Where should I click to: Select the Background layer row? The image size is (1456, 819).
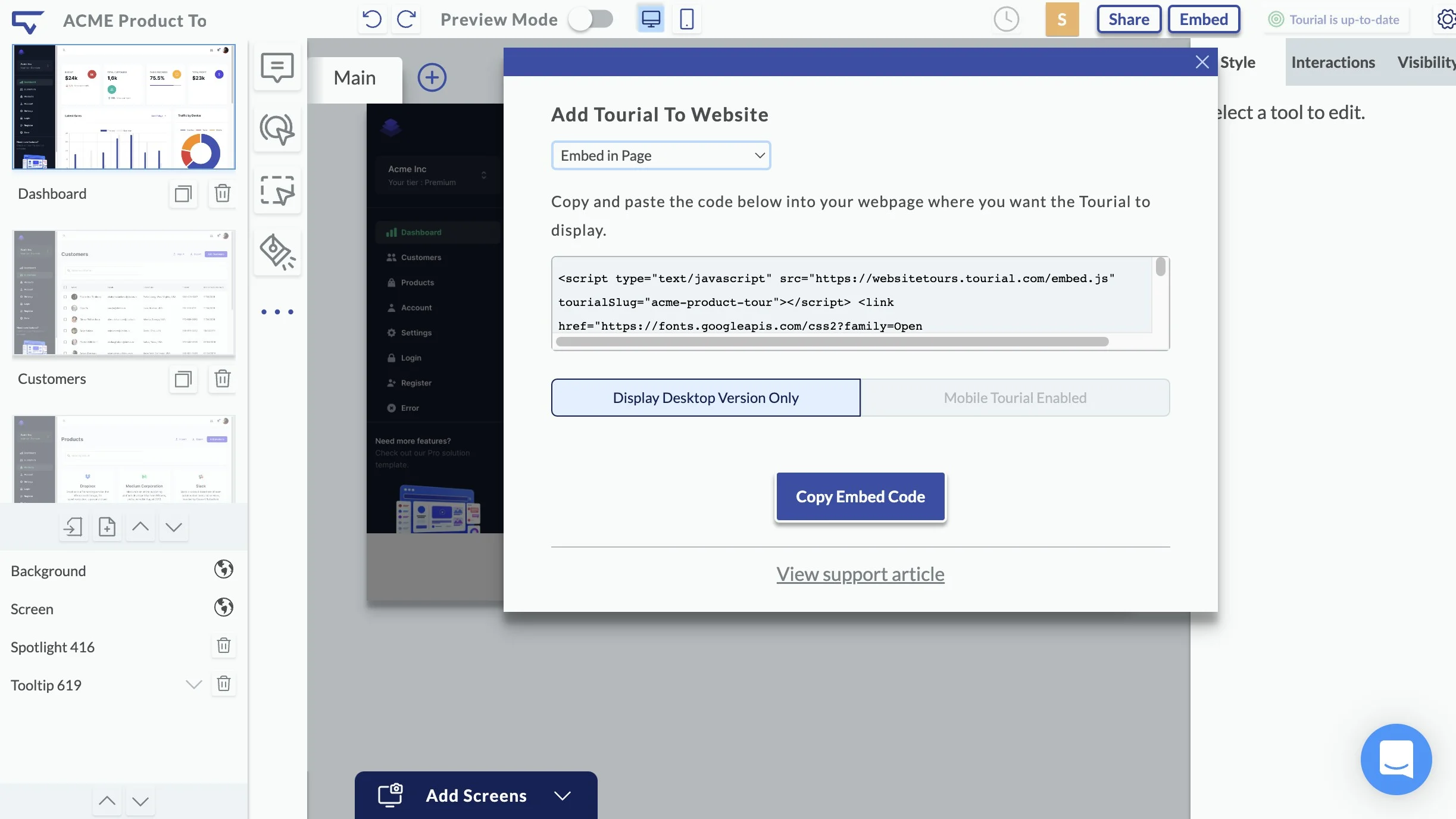point(123,571)
